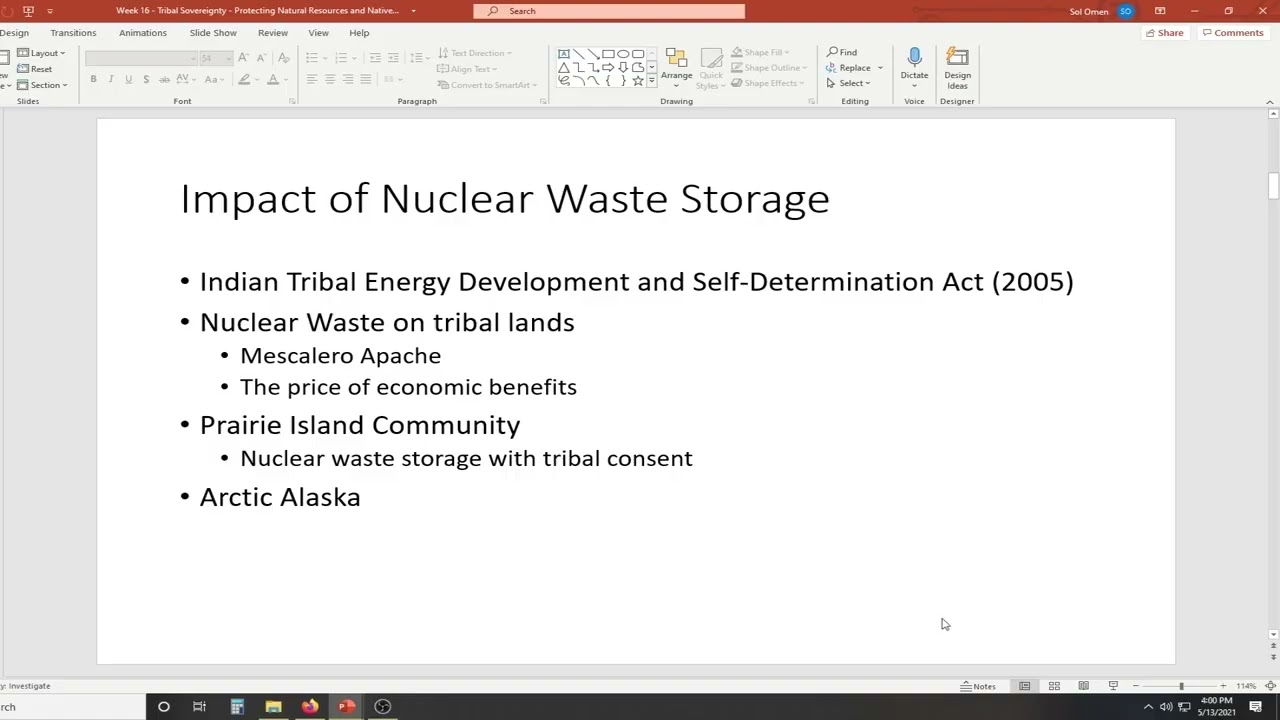Image resolution: width=1280 pixels, height=720 pixels.
Task: Click the Find magnifier button
Action: [842, 52]
